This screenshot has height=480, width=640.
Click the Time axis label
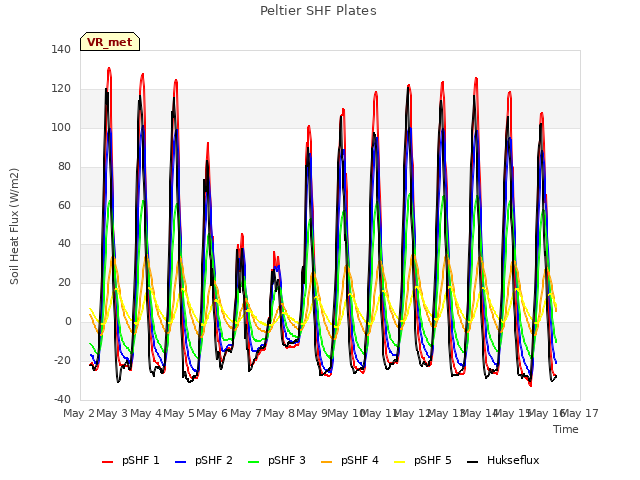tap(566, 429)
